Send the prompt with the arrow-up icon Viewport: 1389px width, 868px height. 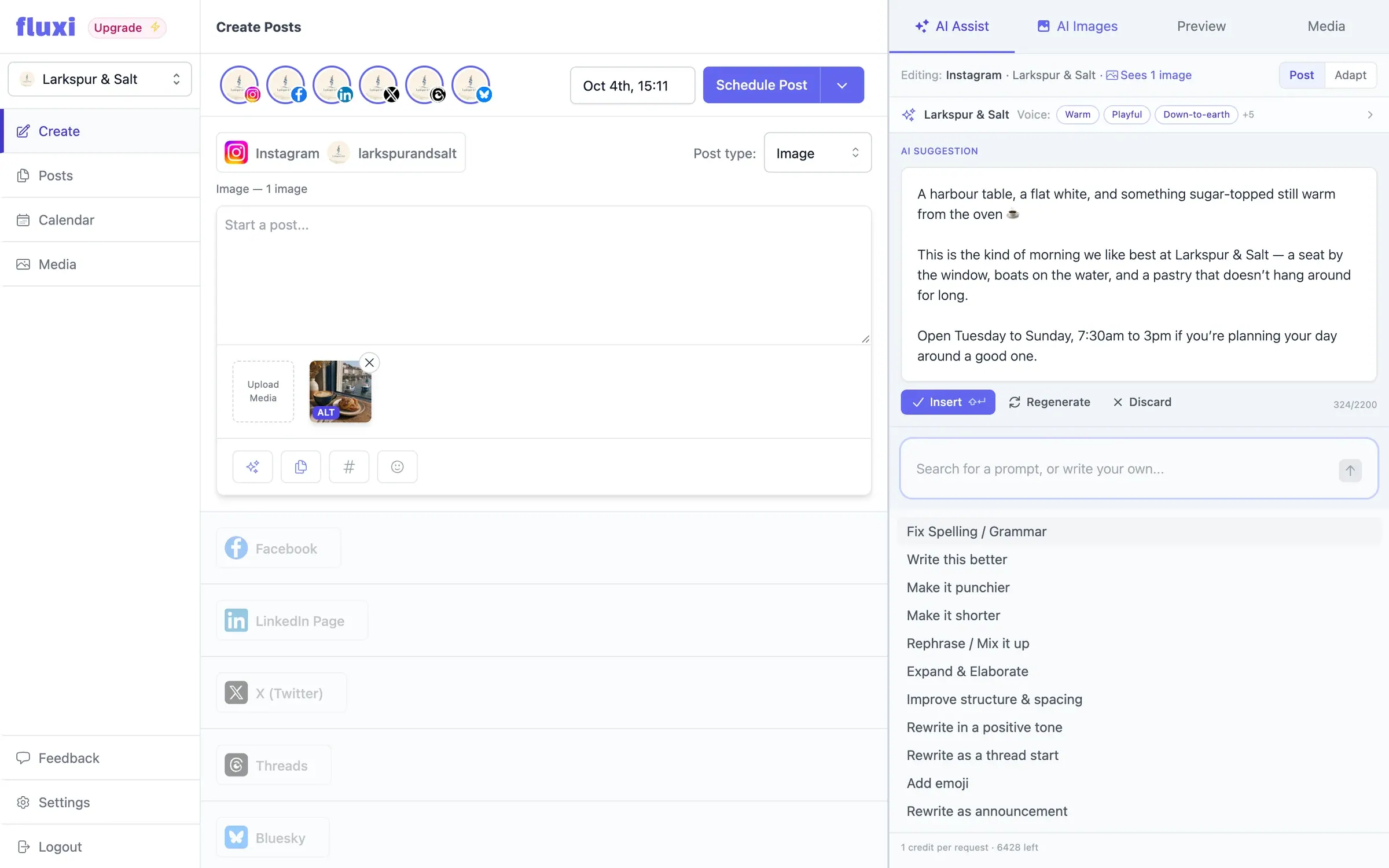point(1350,470)
